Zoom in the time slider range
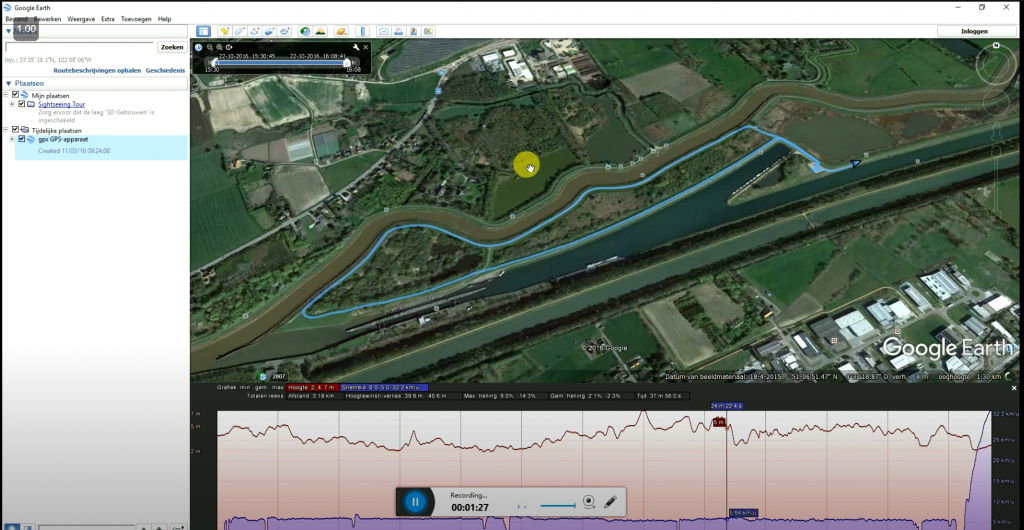1024x530 pixels. coord(219,48)
